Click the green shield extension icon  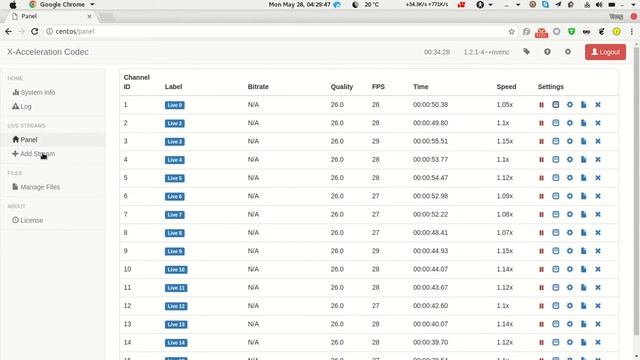pyautogui.click(x=571, y=31)
